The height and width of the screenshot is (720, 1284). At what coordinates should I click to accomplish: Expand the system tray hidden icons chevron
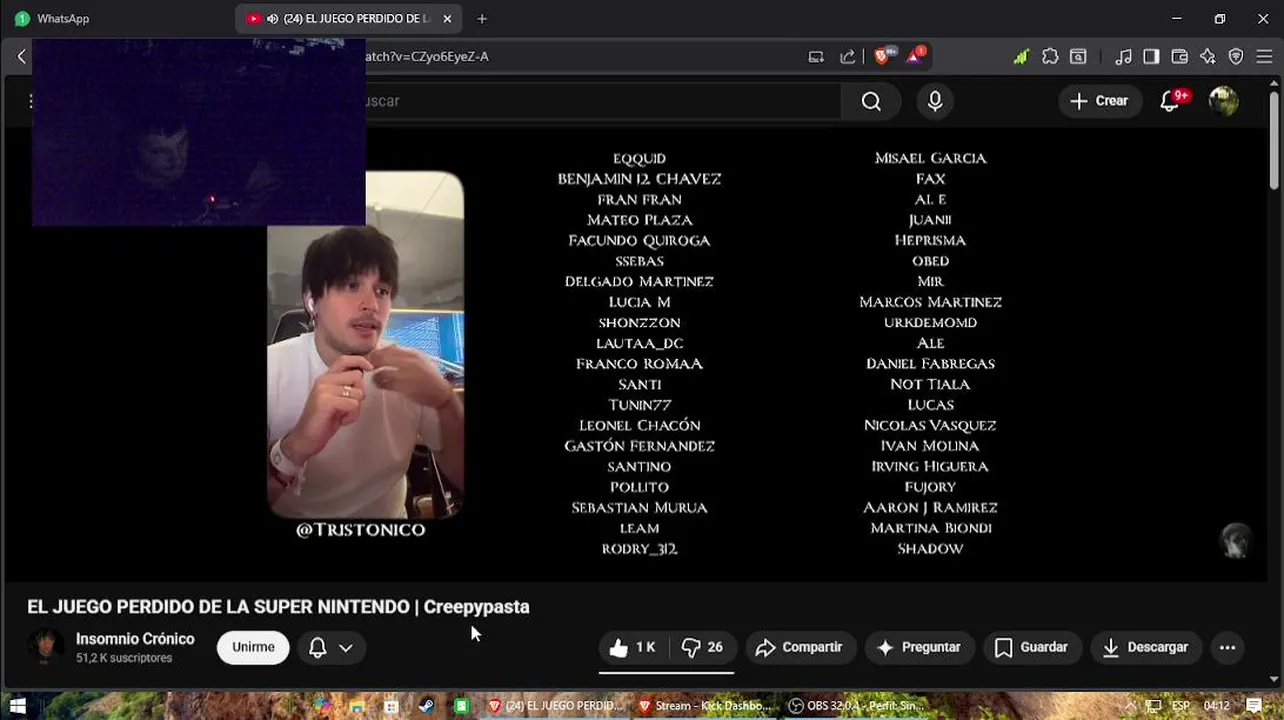(x=1131, y=706)
